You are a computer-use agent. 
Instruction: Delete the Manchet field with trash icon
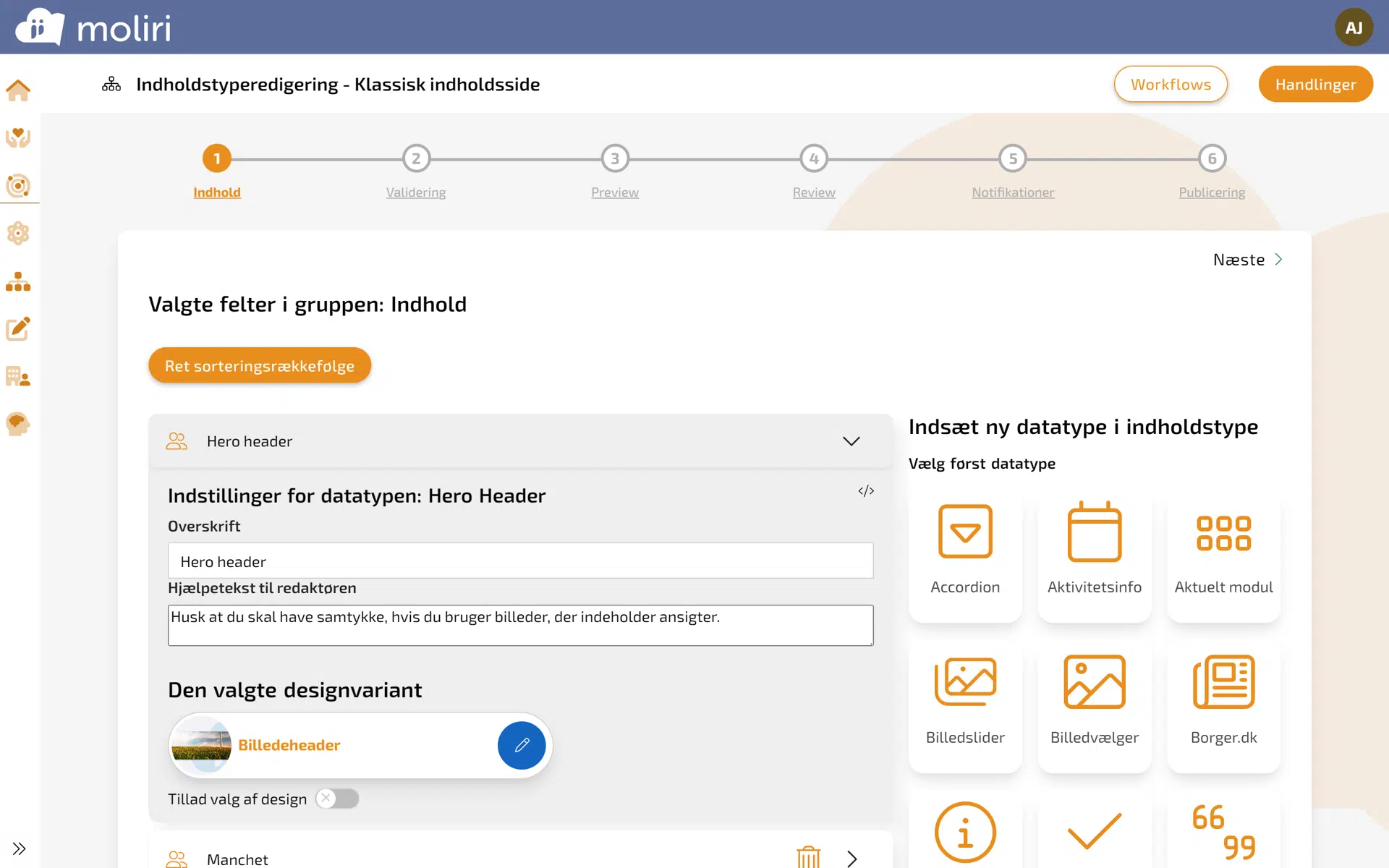808,857
